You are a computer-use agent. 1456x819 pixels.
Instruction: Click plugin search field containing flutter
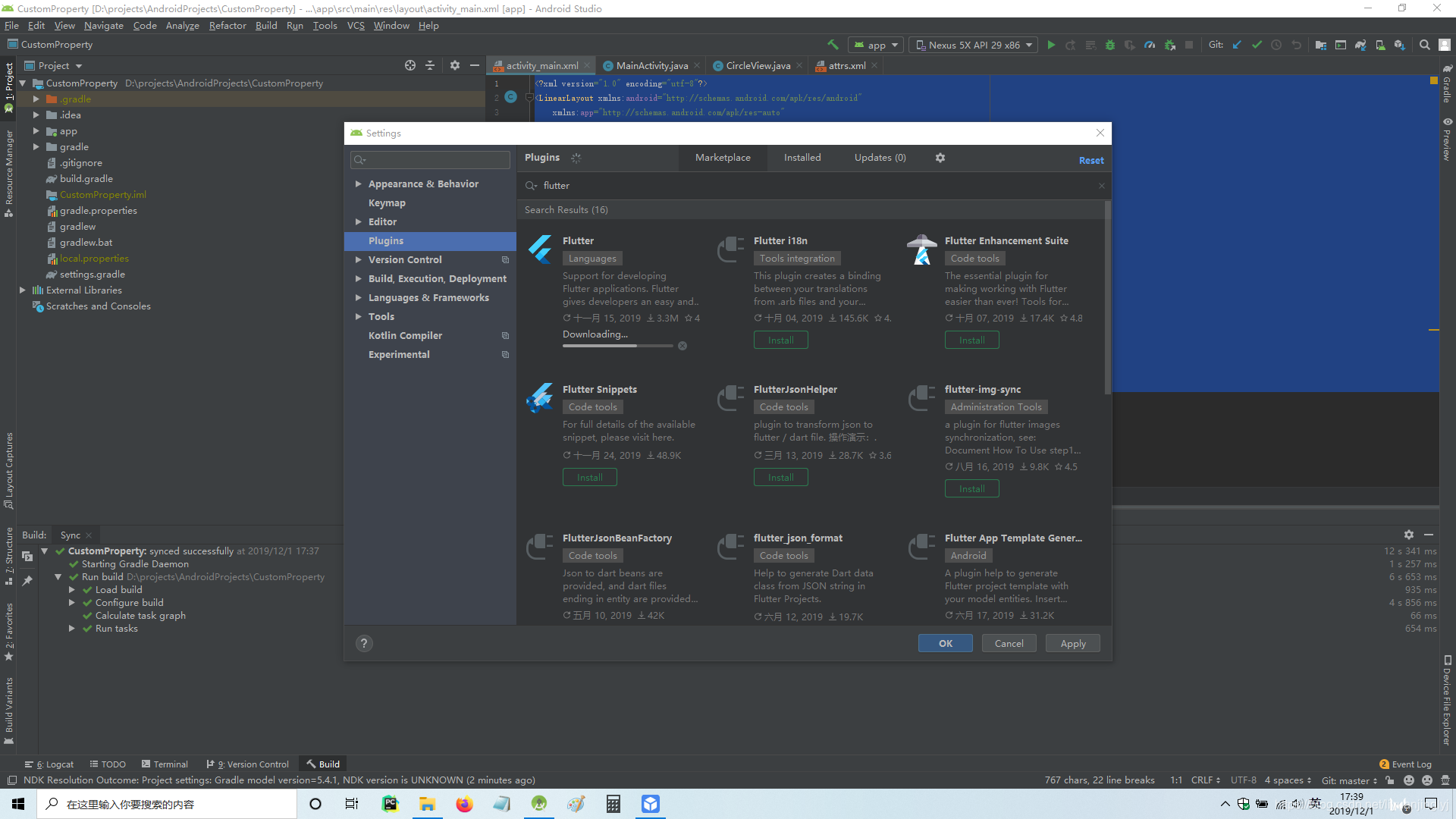(814, 186)
